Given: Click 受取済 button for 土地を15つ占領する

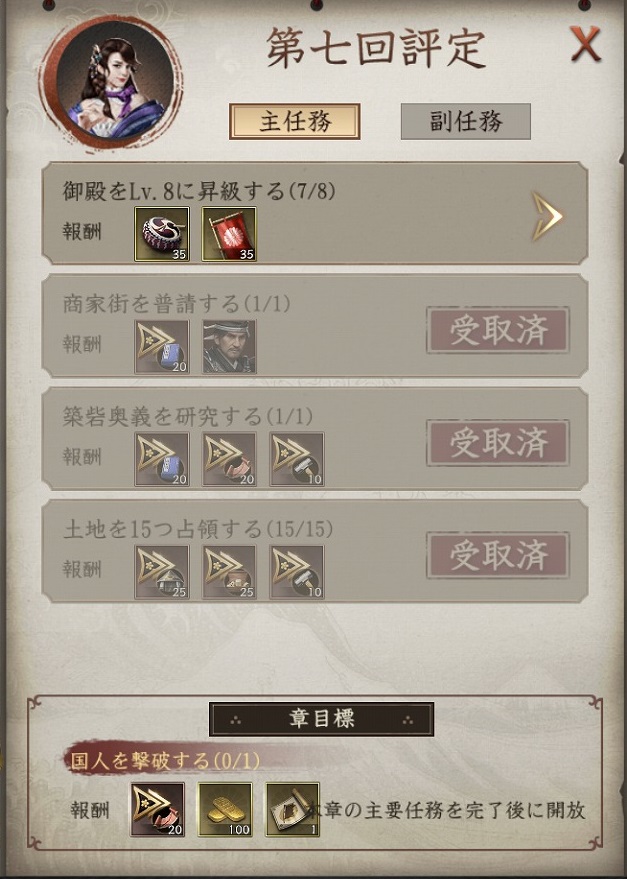Looking at the screenshot, I should [498, 555].
